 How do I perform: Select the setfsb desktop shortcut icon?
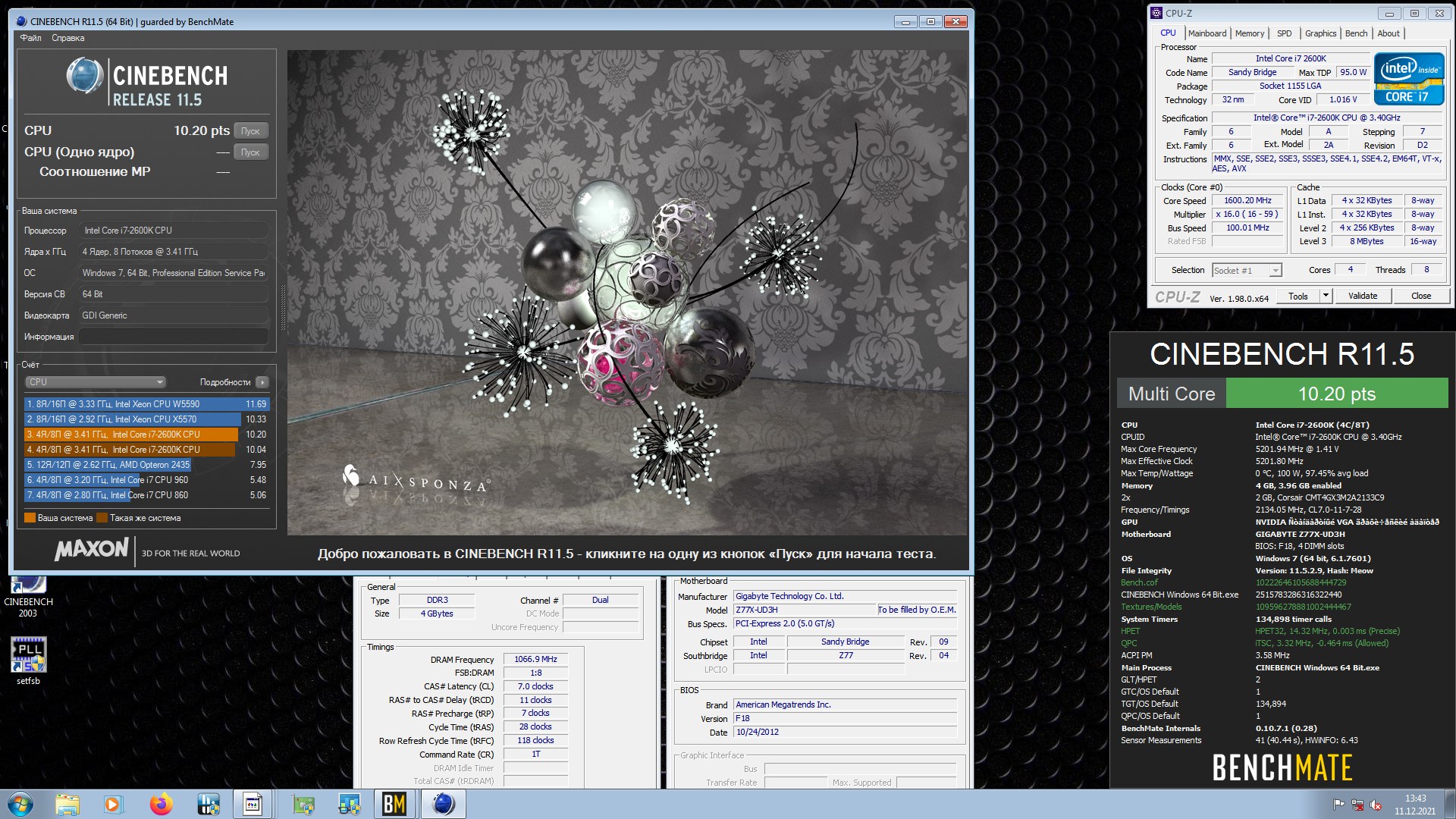point(28,661)
